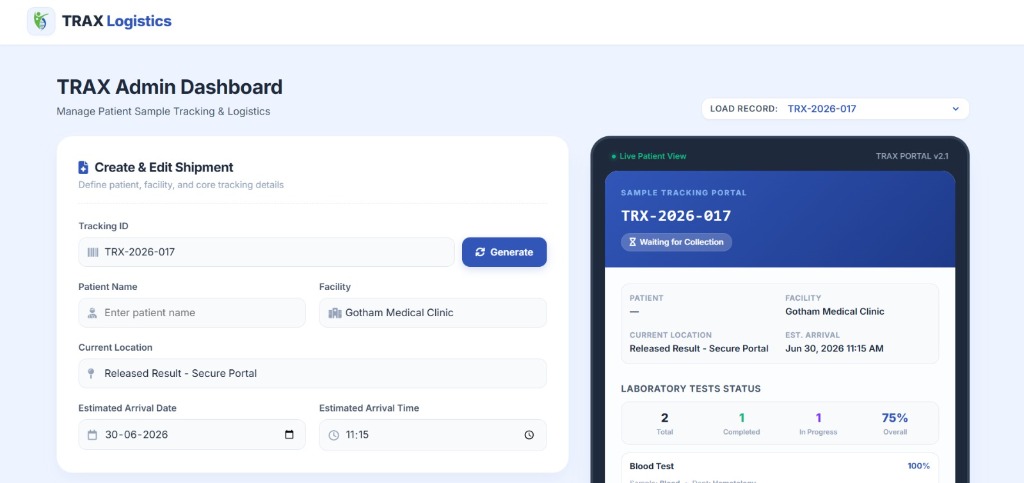This screenshot has height=483, width=1024.
Task: Click the TRAX PORTAL v2.1 label
Action: 912,156
